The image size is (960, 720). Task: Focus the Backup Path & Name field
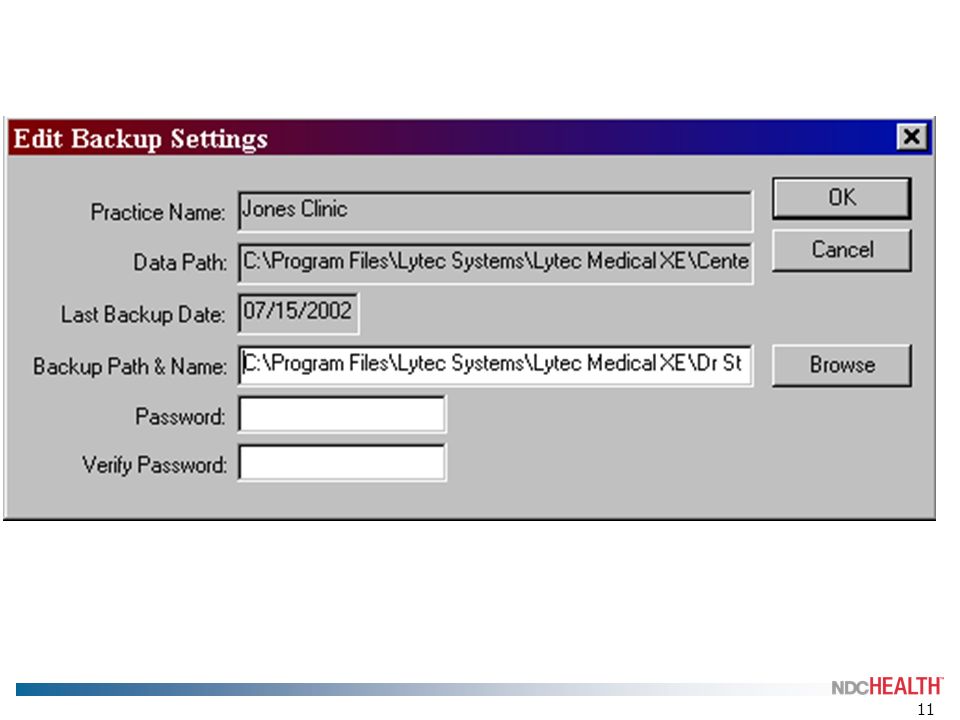click(495, 365)
